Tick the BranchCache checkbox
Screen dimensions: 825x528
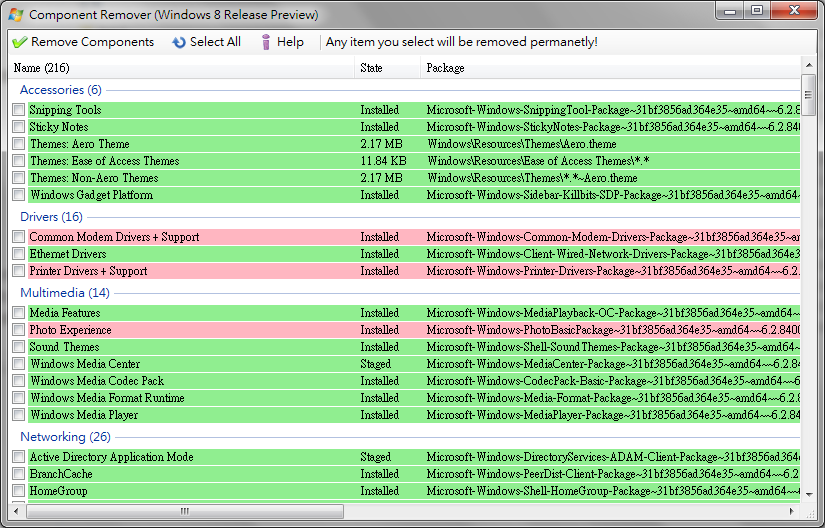click(19, 474)
